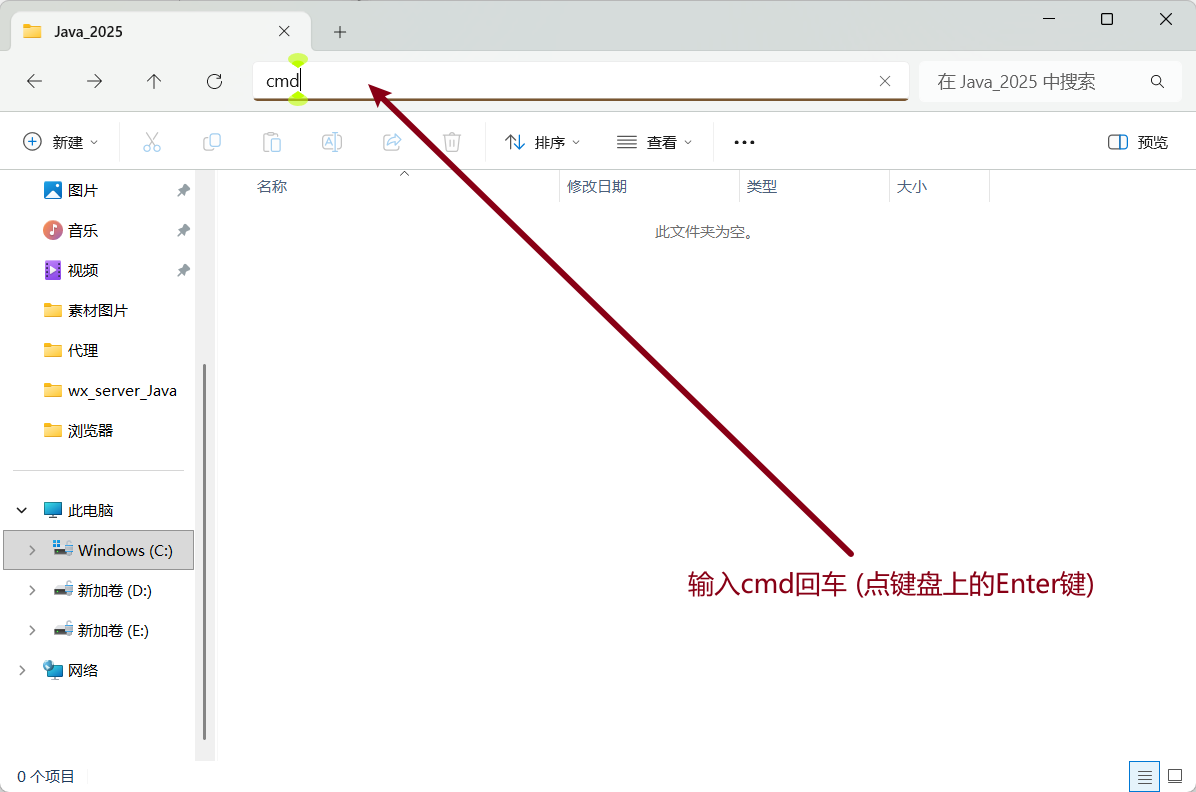Click the Share icon in toolbar
Screen dimensions: 1196x792
pos(392,142)
